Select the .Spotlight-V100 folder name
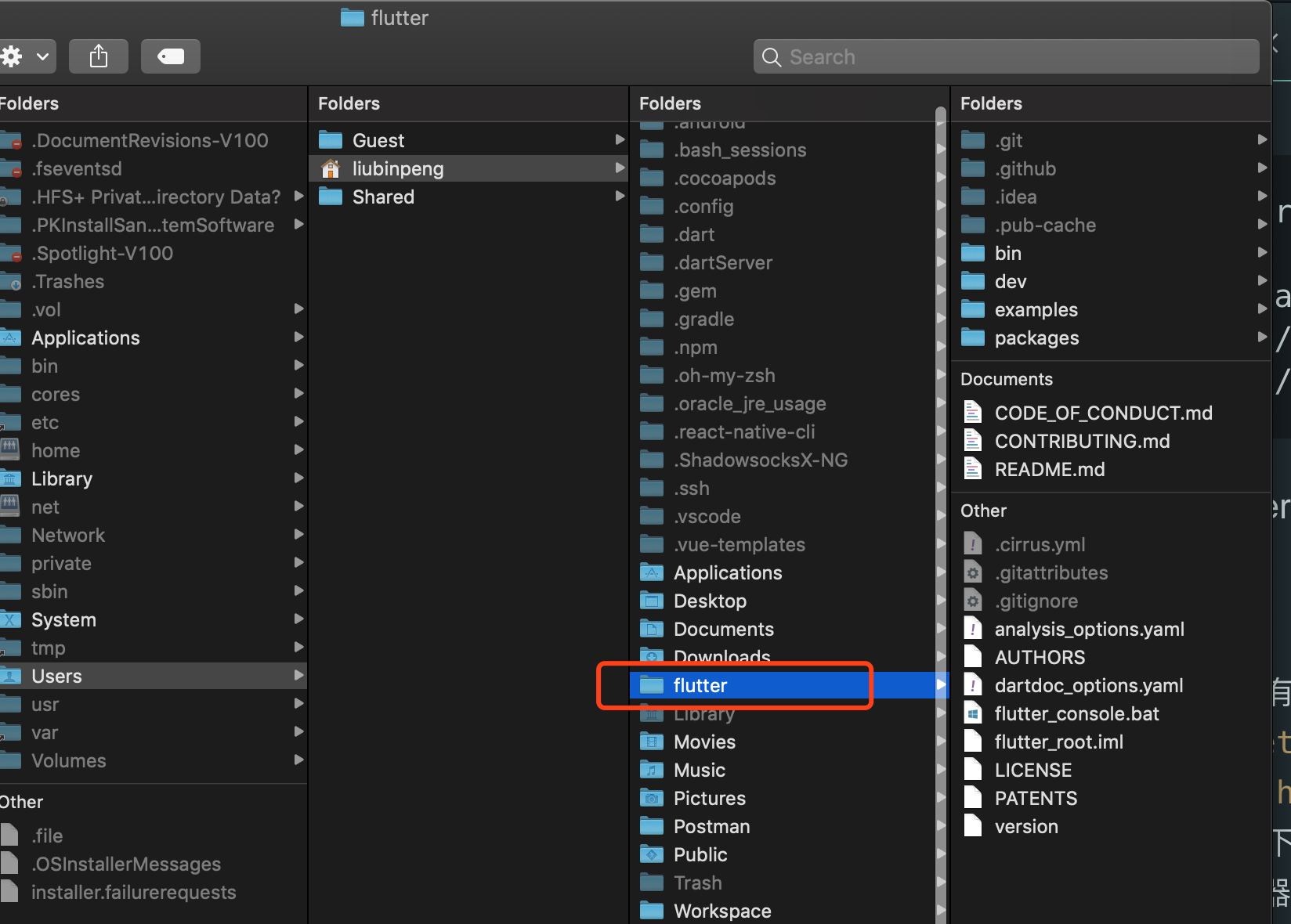This screenshot has width=1291, height=924. 103,254
